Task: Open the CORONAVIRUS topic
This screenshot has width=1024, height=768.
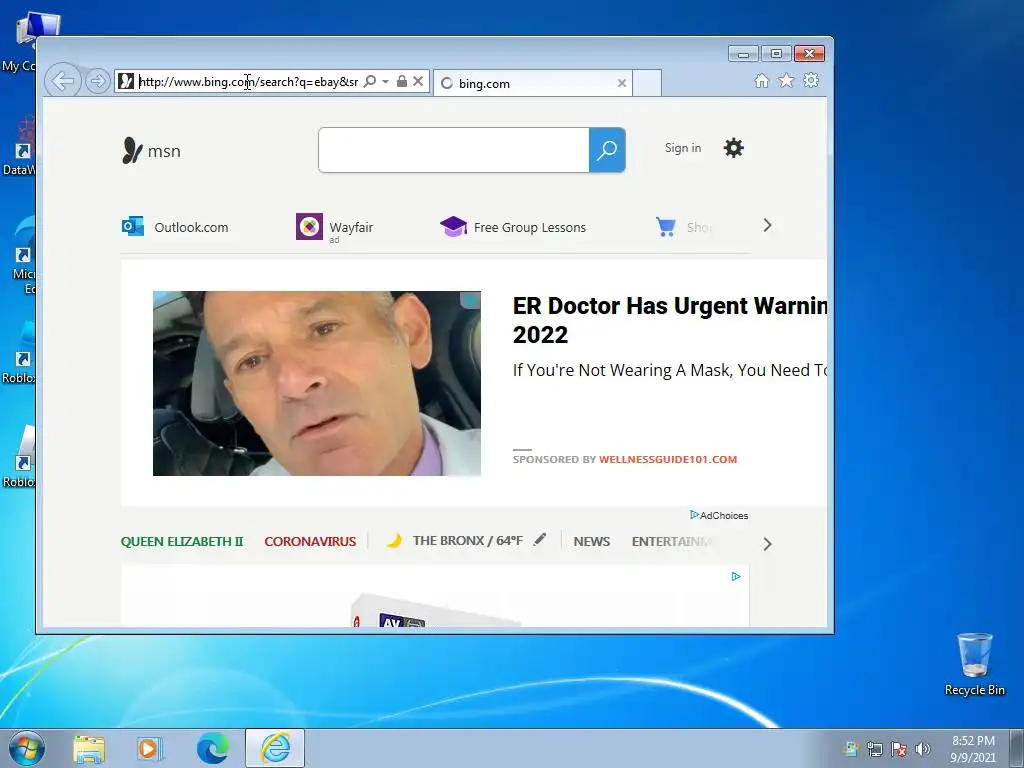Action: [x=310, y=541]
